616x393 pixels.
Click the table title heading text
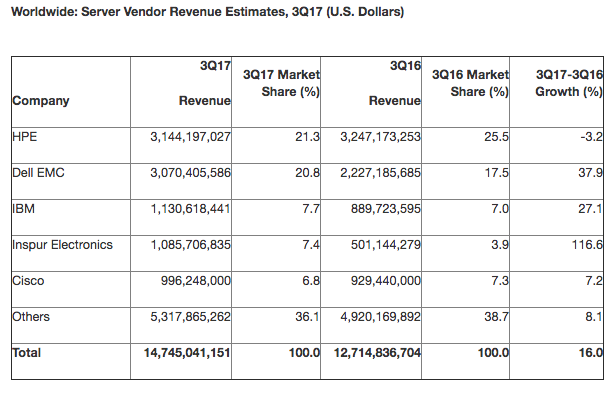coord(207,12)
